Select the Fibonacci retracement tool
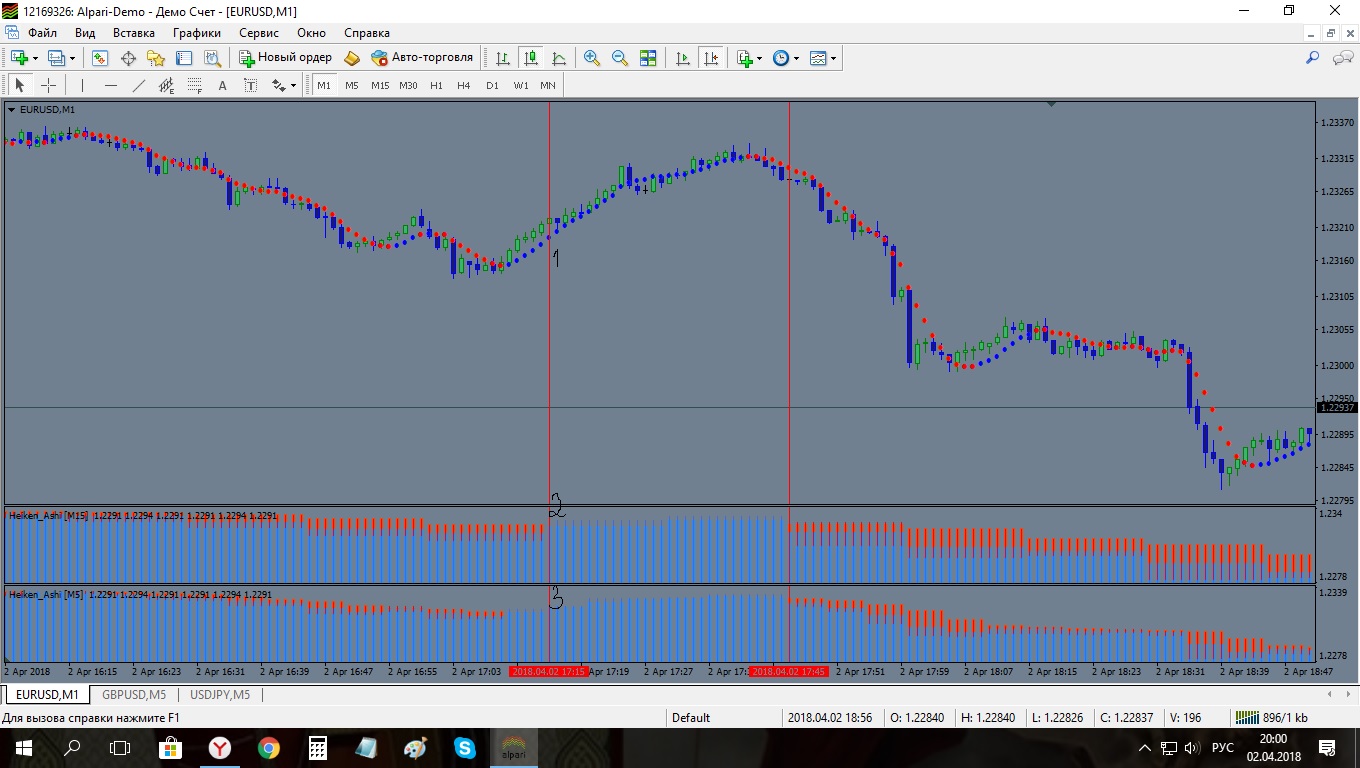The image size is (1360, 768). point(195,85)
